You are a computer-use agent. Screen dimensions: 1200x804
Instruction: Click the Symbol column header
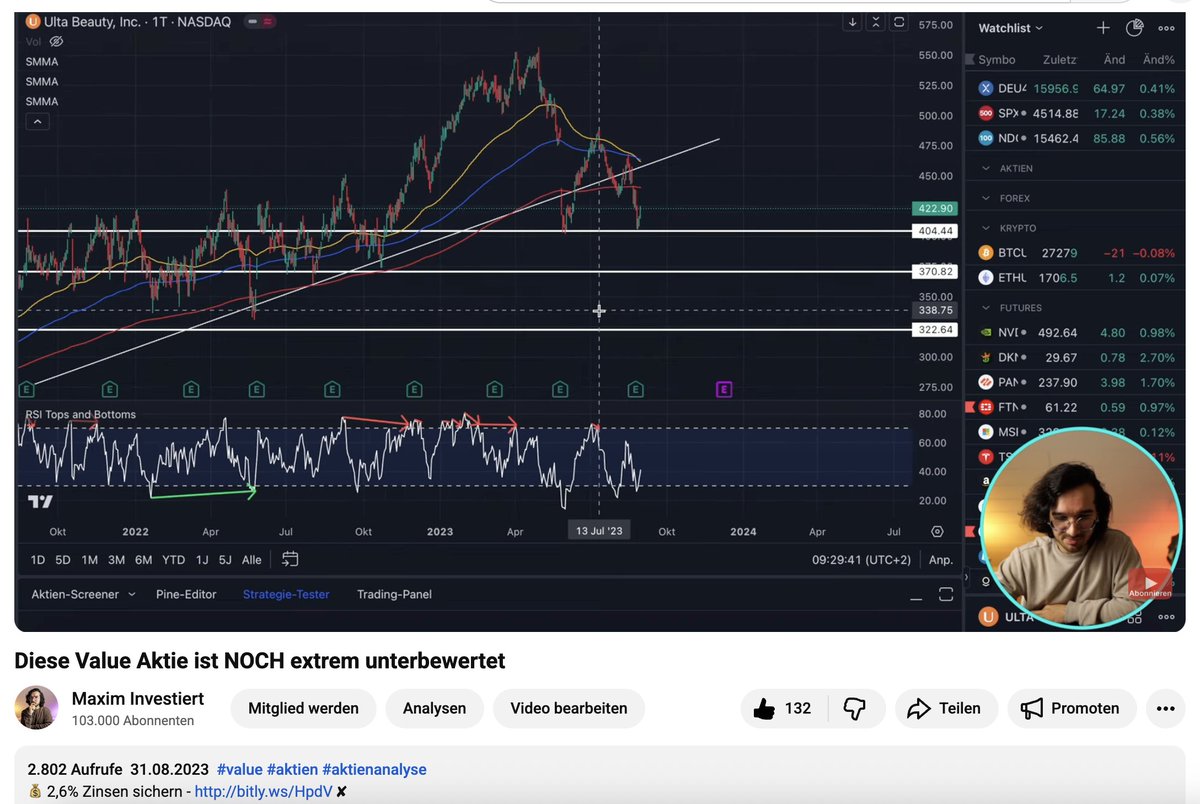click(x=996, y=59)
